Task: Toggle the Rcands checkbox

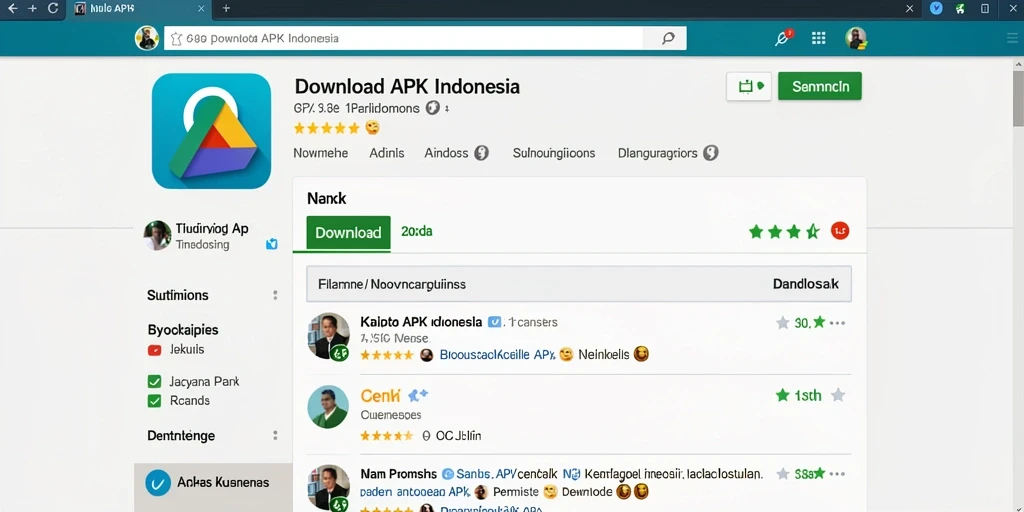Action: coord(154,400)
